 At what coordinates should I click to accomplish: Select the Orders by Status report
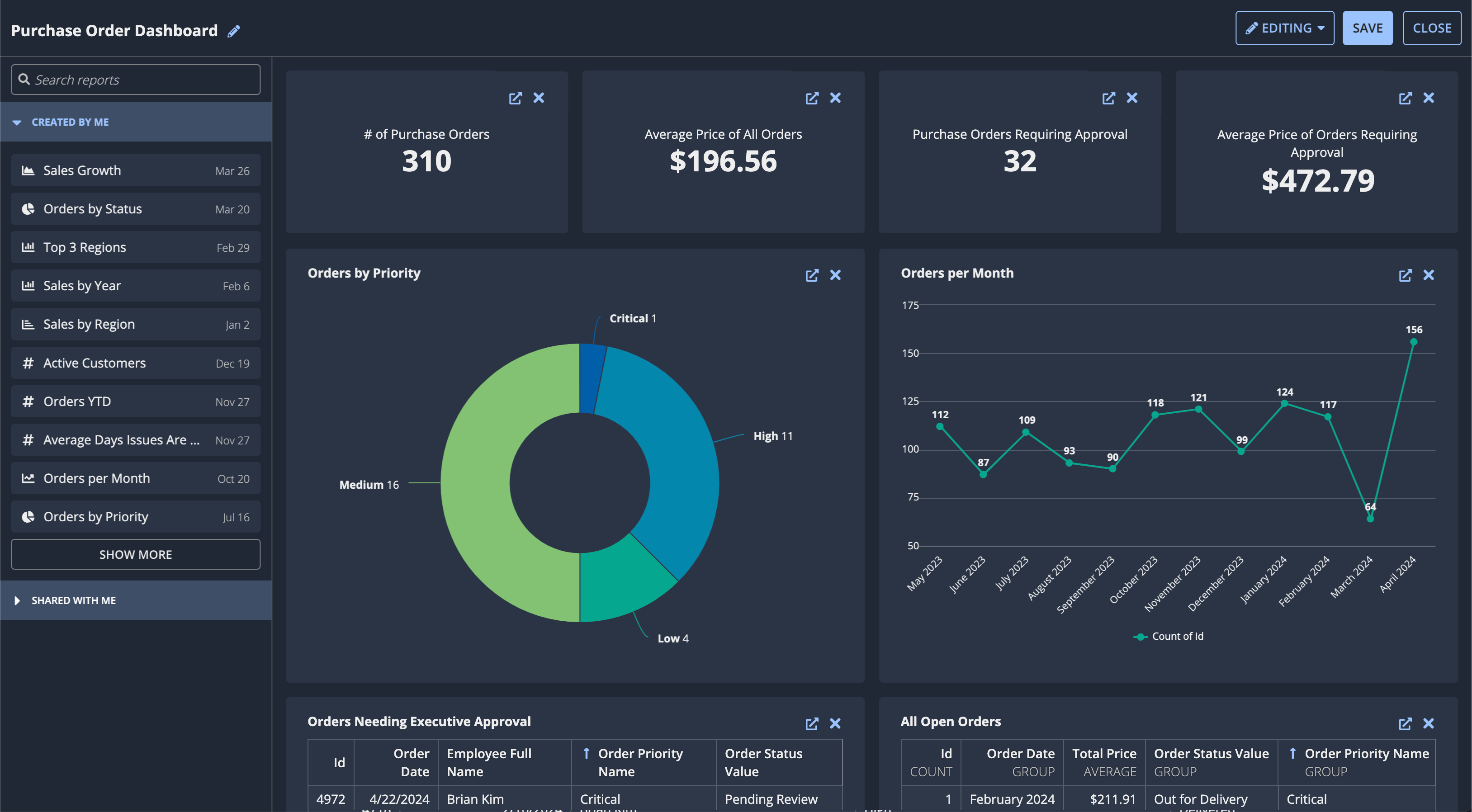click(x=136, y=208)
